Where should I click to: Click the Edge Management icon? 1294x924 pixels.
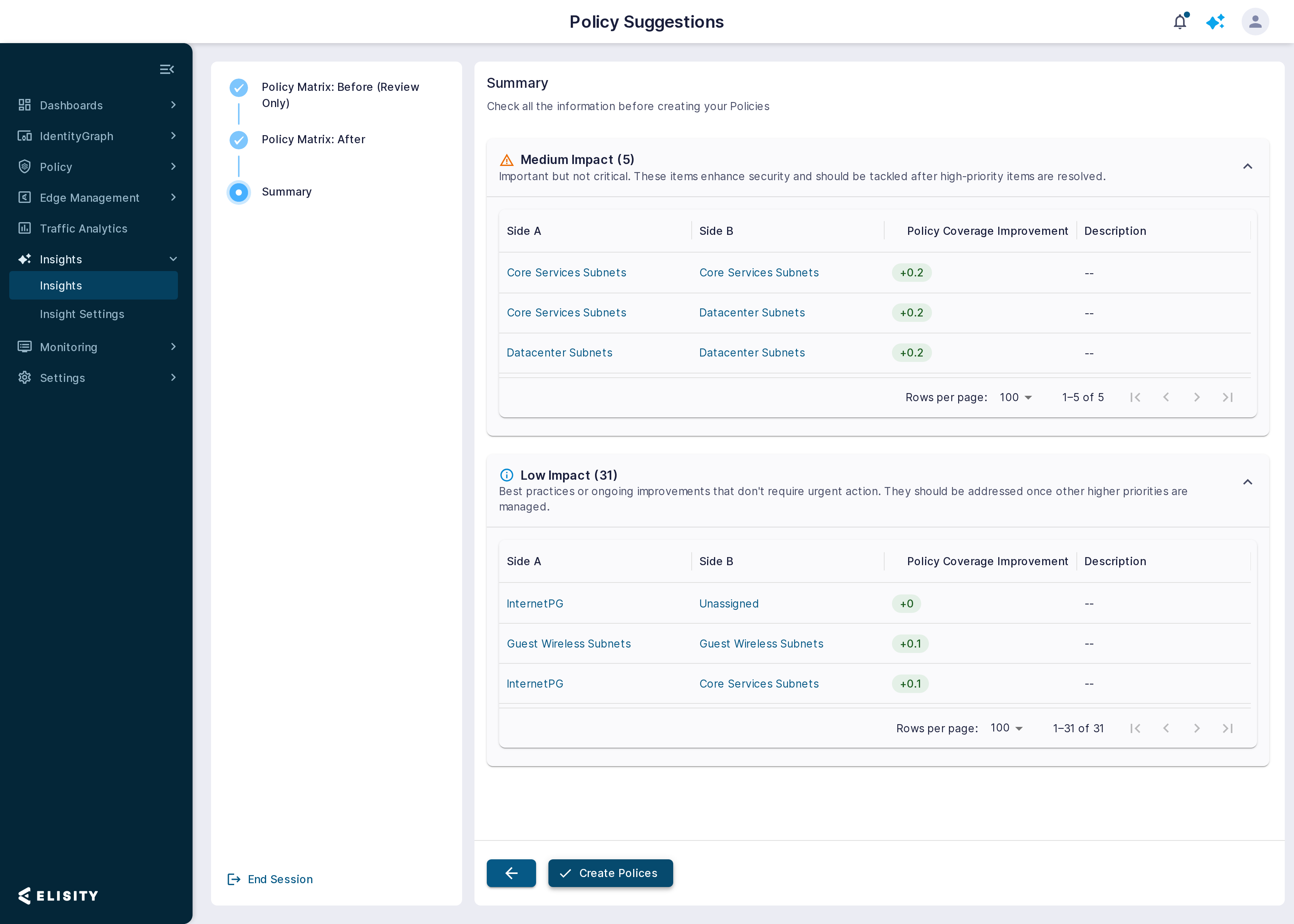[25, 197]
